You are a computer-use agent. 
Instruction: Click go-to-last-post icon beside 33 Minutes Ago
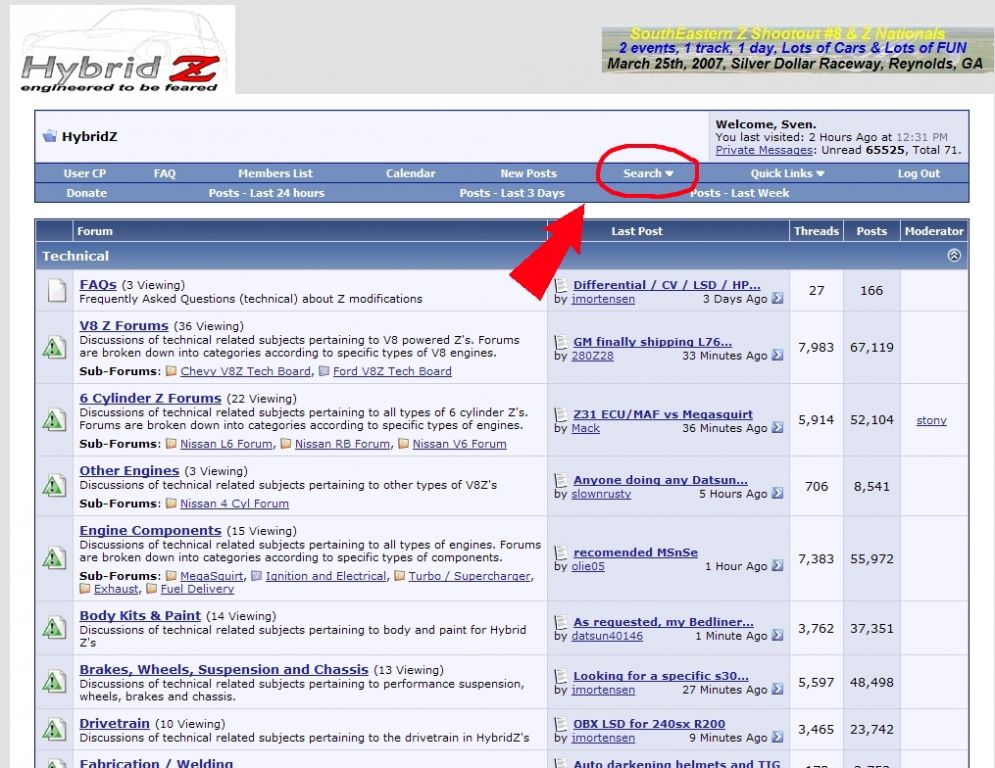coord(778,356)
